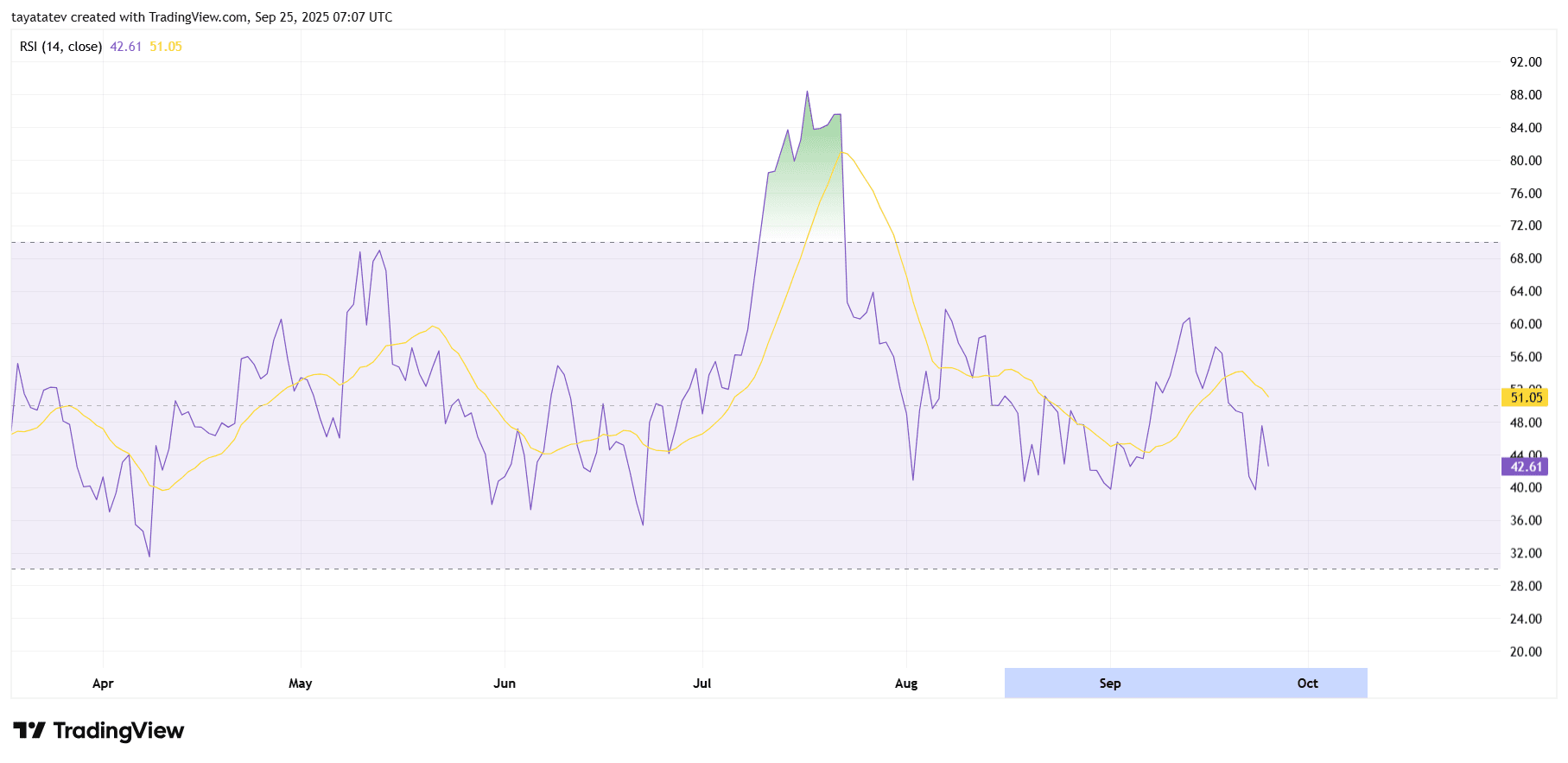
Task: Click the 32.00 label on the scale
Action: click(x=1525, y=553)
